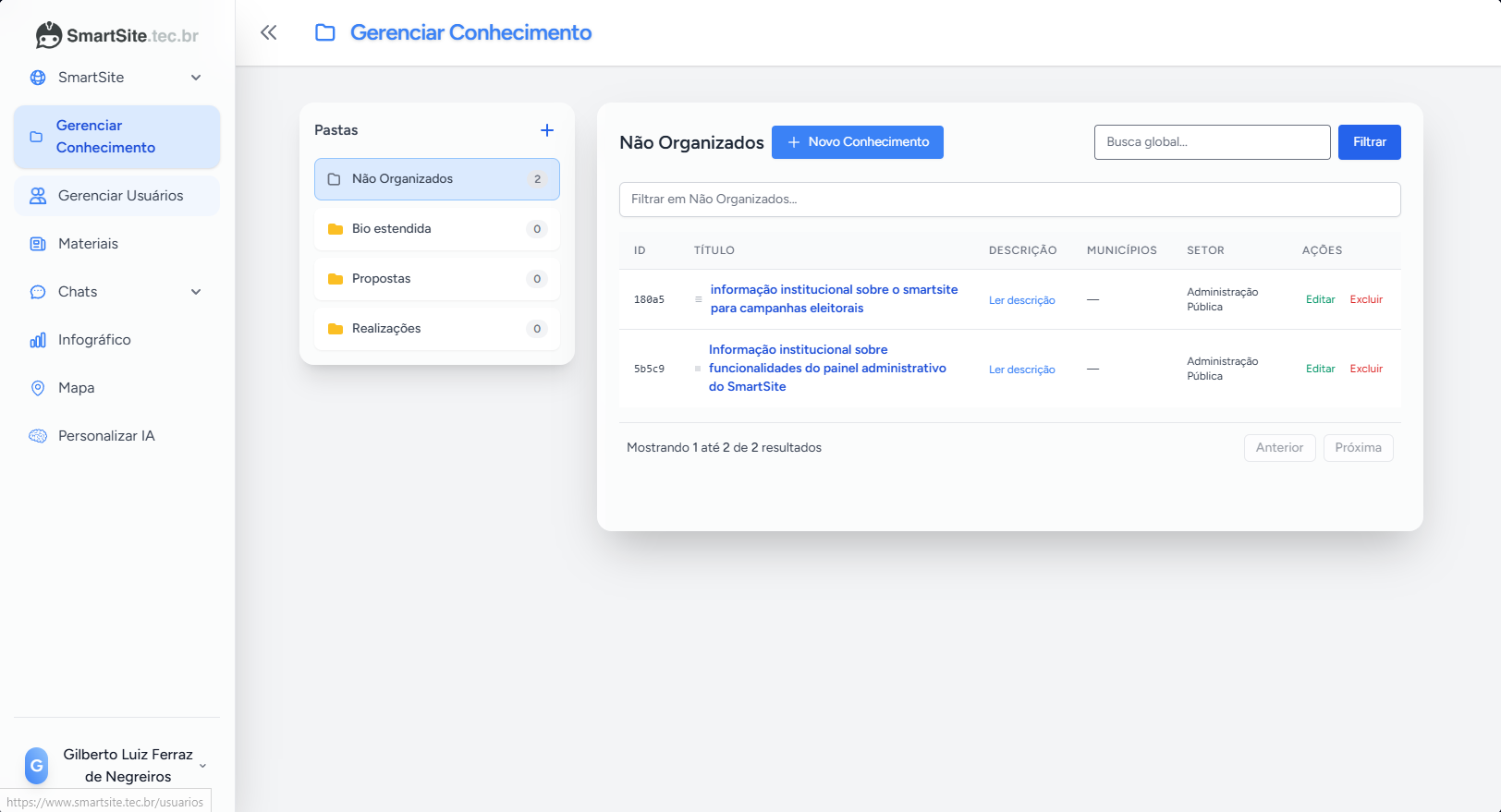This screenshot has height=812, width=1501.
Task: Click the brain icon beside Personalizar IA
Action: pyautogui.click(x=38, y=436)
